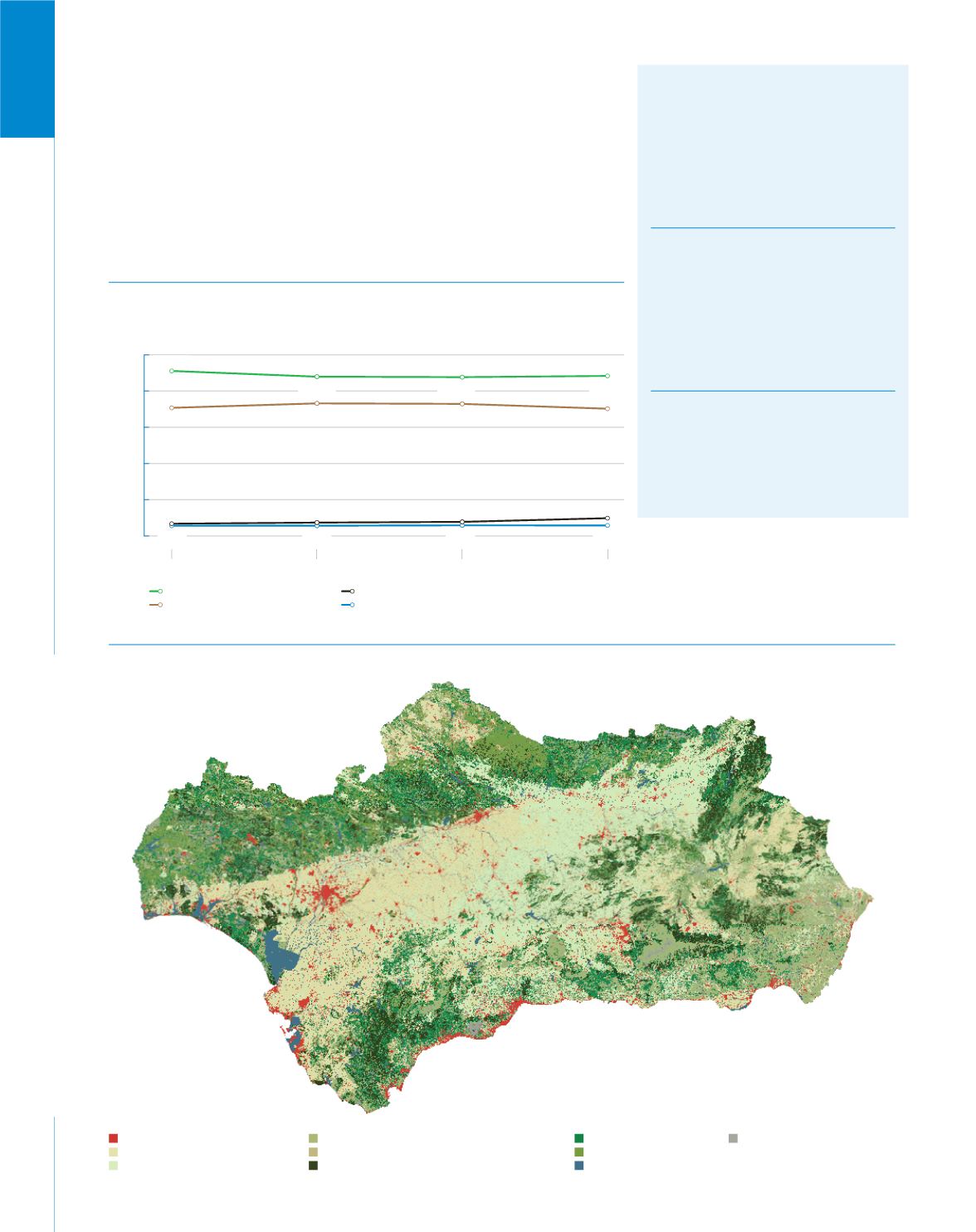976x1232 pixels.
Task: Click the large blue marsh area on map
Action: click(x=280, y=954)
